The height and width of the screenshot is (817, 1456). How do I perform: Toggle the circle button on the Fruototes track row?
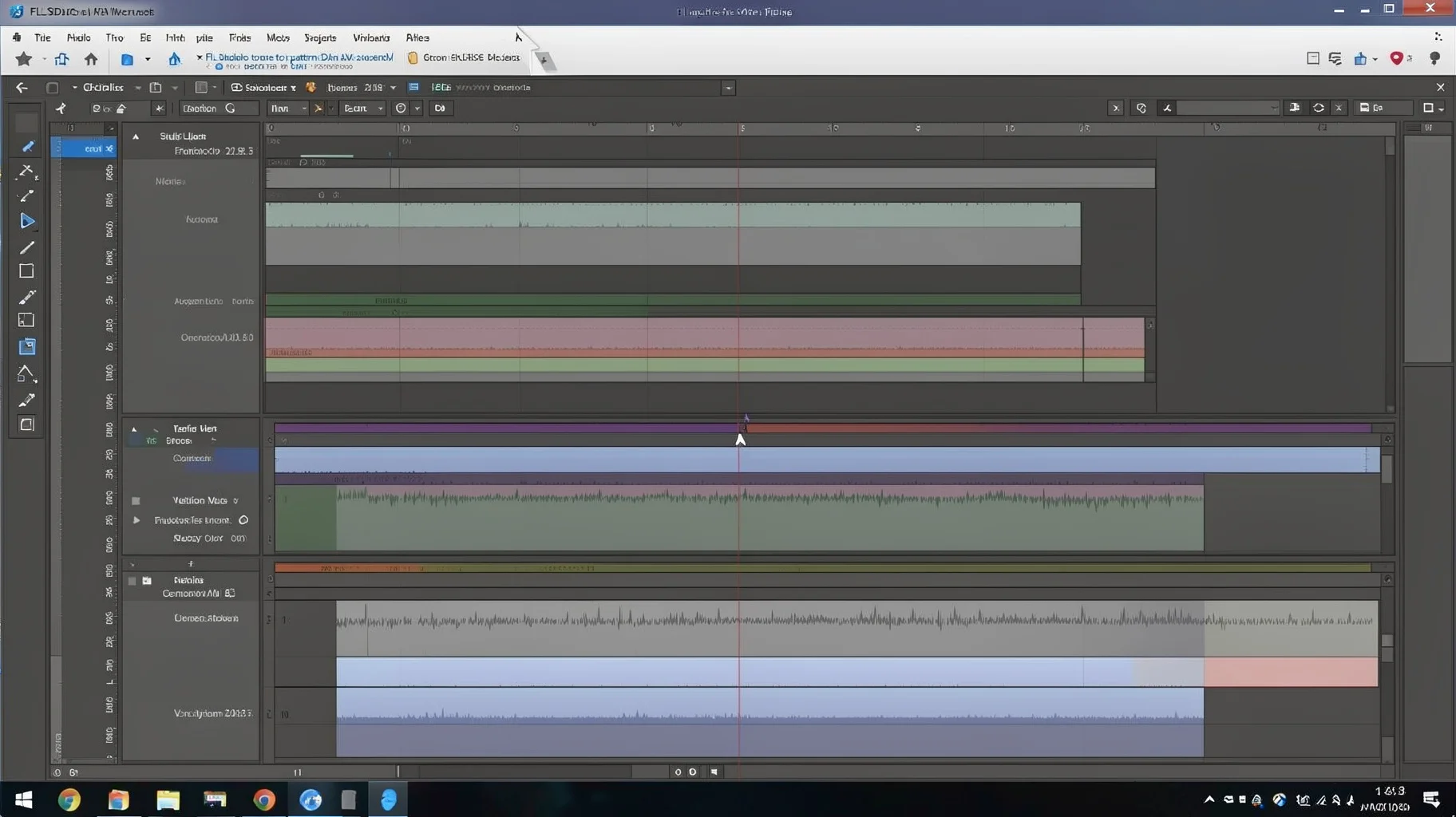pos(243,520)
